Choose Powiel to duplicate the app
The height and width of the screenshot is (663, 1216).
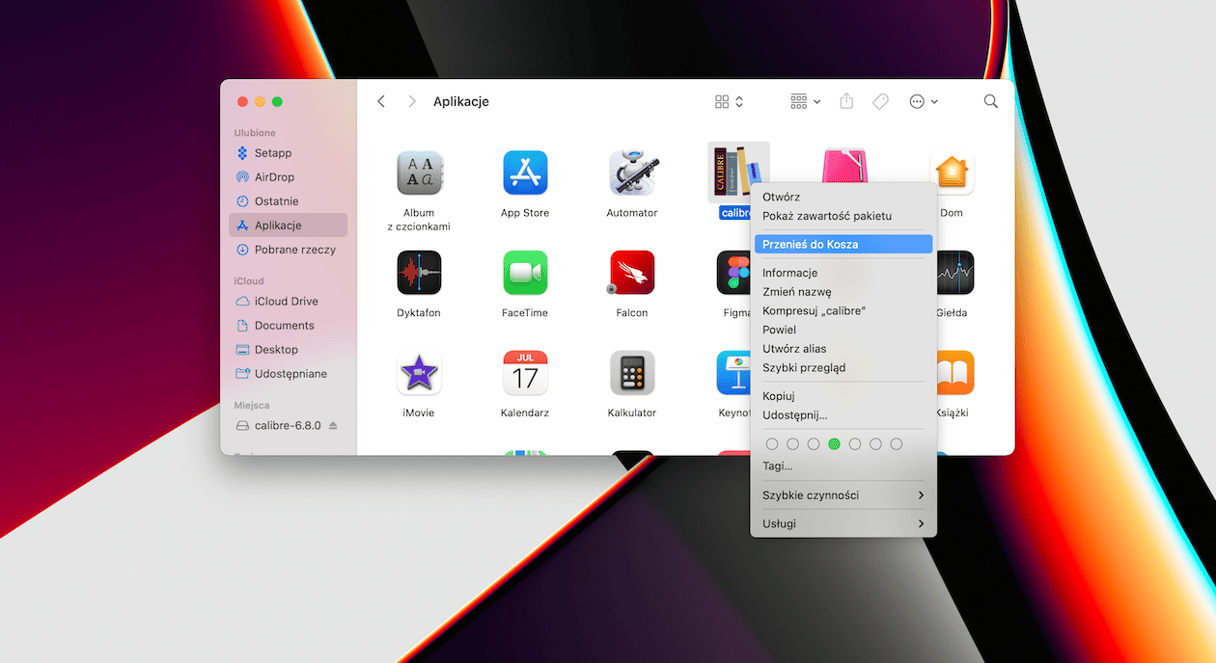pos(844,330)
